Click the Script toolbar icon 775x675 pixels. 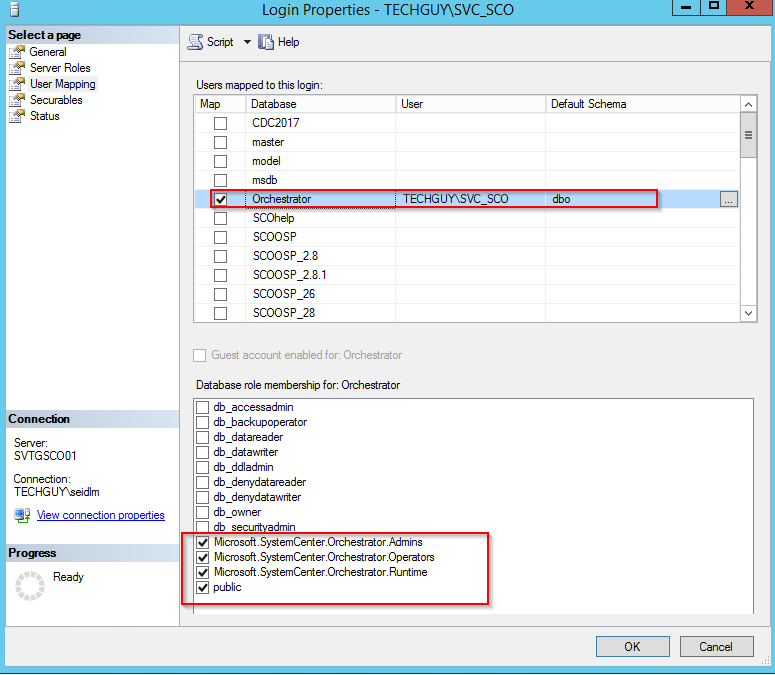coord(195,42)
